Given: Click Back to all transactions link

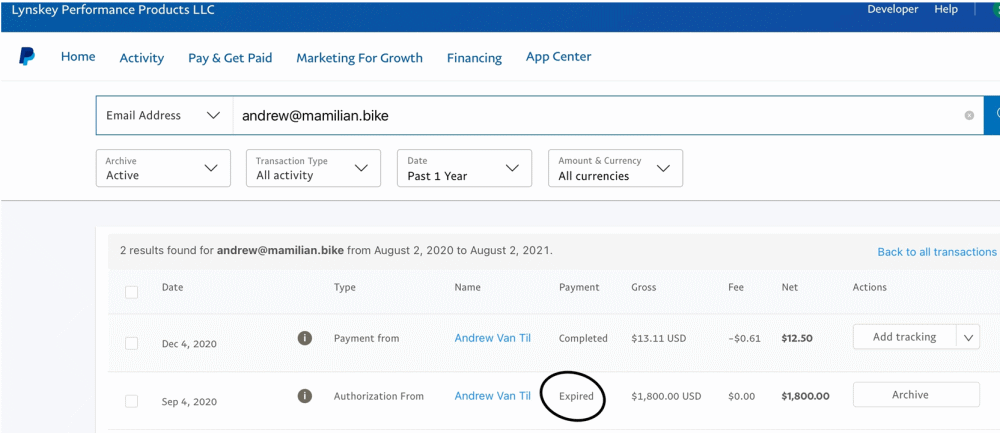Looking at the screenshot, I should click(x=937, y=252).
